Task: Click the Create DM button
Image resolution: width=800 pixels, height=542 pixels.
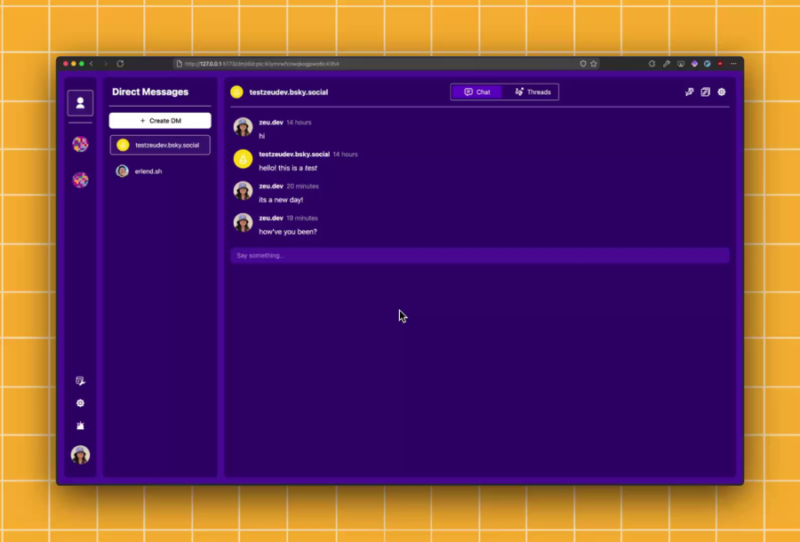Action: pyautogui.click(x=160, y=120)
